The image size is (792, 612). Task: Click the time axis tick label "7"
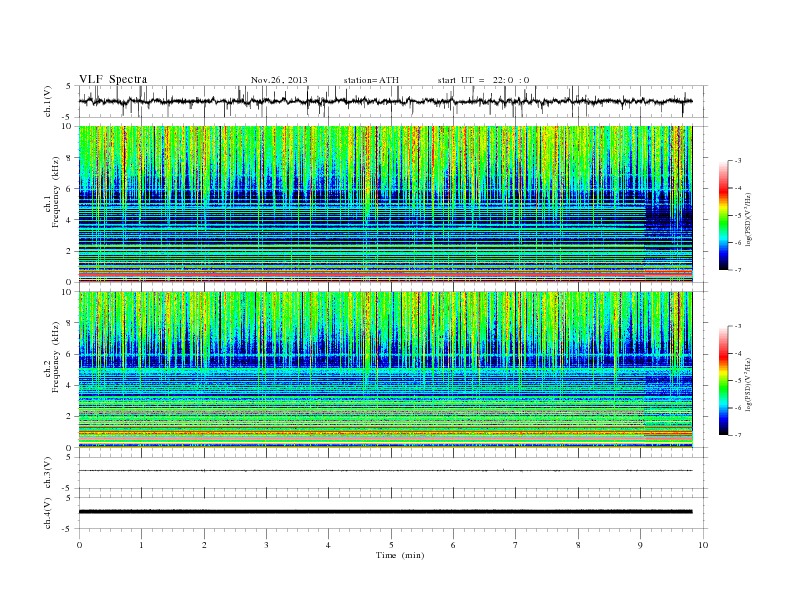(516, 545)
